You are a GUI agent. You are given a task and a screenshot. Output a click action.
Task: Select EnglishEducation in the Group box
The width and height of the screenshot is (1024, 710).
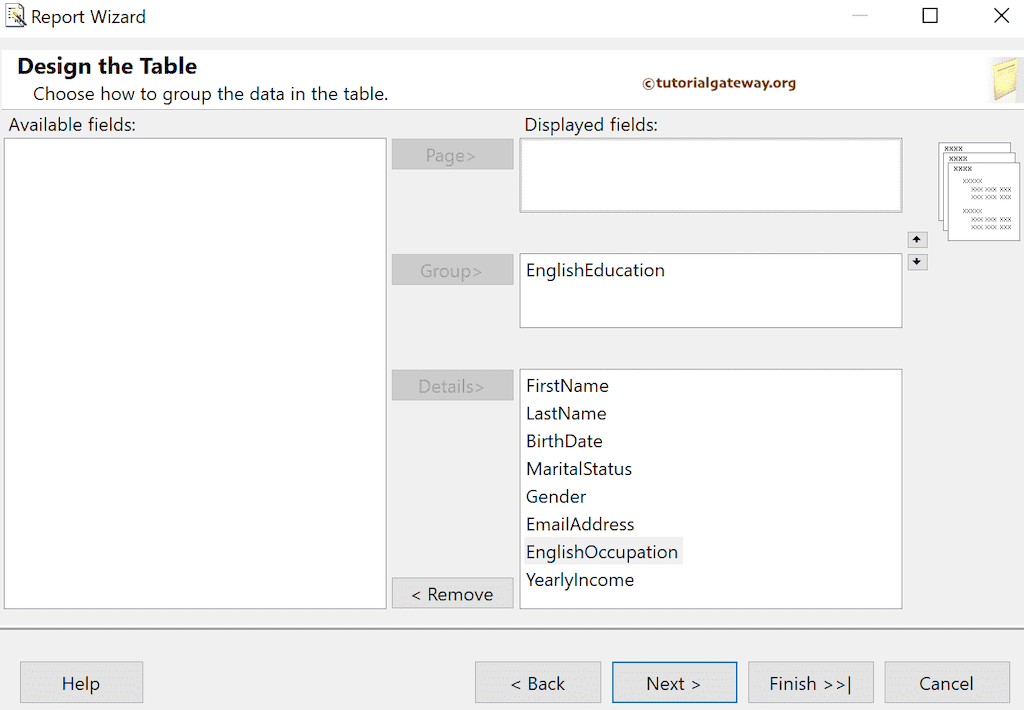[595, 270]
